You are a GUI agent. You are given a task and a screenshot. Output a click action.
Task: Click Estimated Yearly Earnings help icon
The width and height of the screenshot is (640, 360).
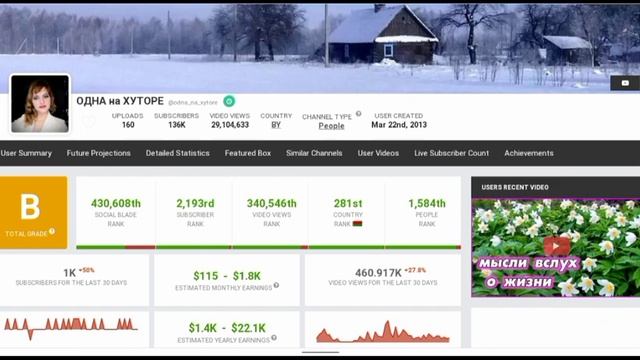click(x=274, y=338)
